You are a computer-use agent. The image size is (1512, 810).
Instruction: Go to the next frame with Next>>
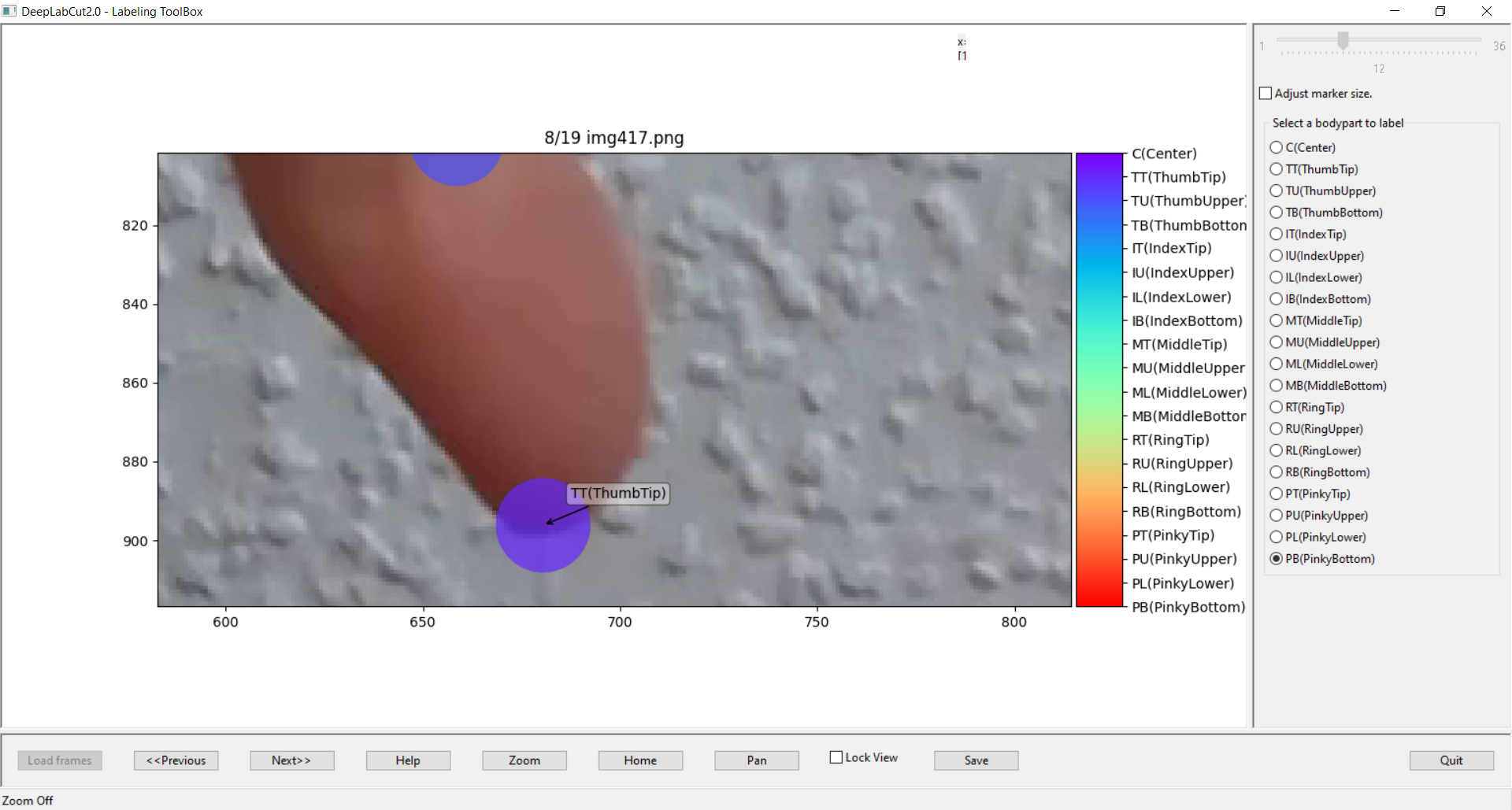point(291,760)
